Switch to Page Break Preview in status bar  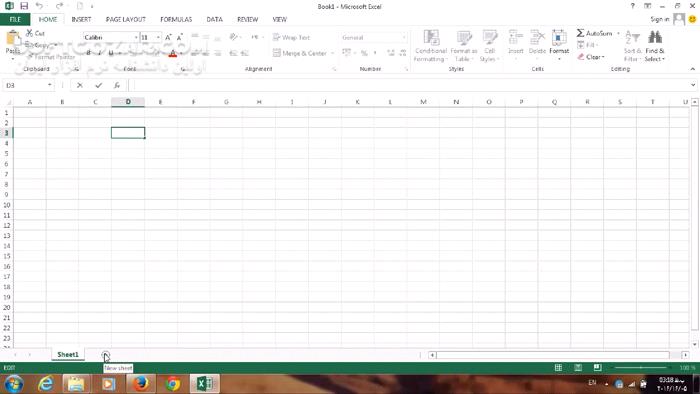click(597, 368)
